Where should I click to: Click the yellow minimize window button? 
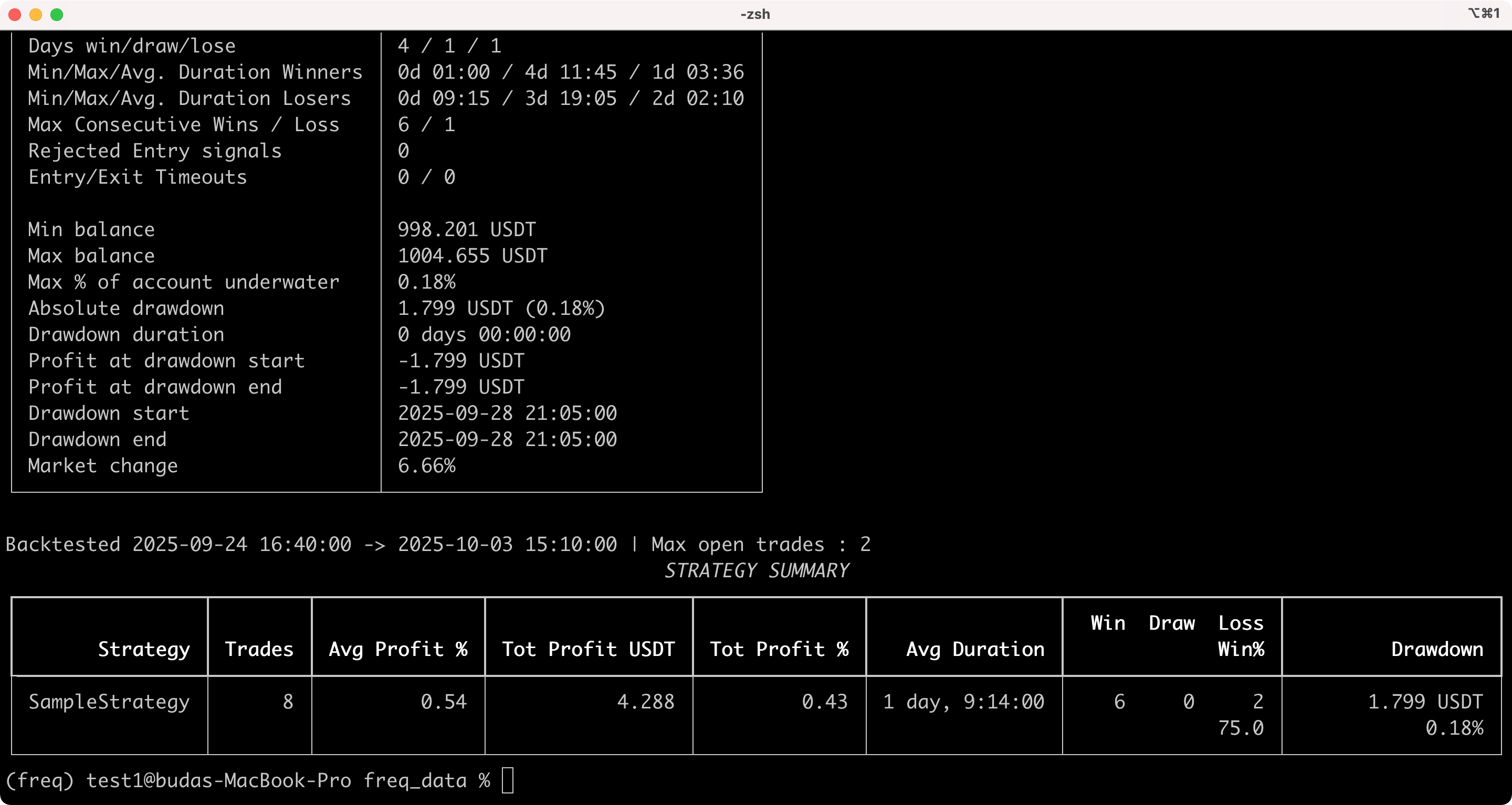[x=36, y=15]
